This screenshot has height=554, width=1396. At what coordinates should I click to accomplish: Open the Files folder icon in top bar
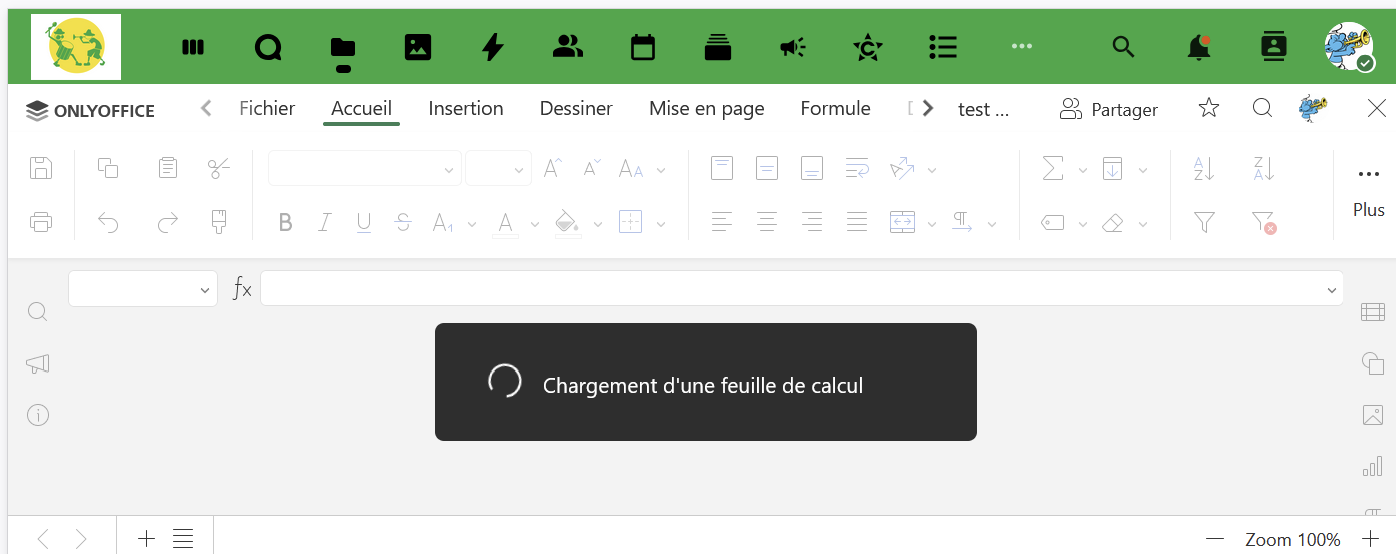tap(342, 47)
